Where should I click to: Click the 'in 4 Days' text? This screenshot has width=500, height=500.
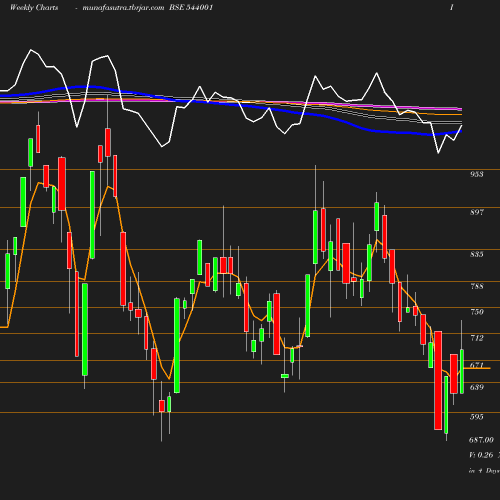(x=484, y=471)
